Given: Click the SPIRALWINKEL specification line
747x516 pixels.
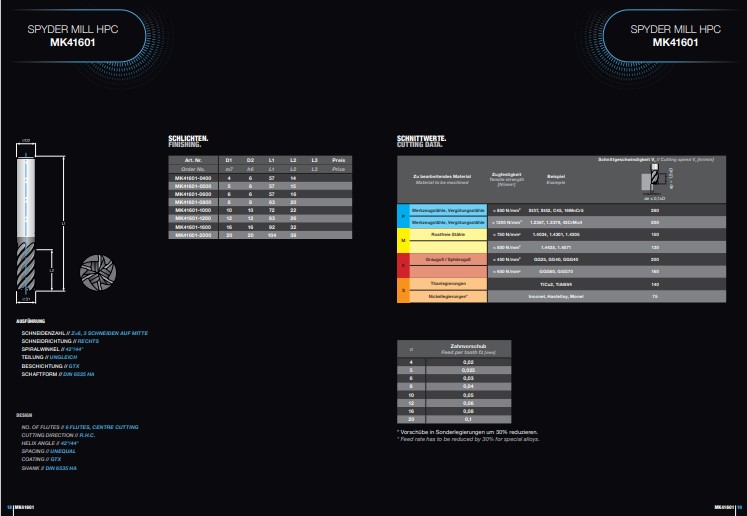Looking at the screenshot, I should tap(52, 349).
